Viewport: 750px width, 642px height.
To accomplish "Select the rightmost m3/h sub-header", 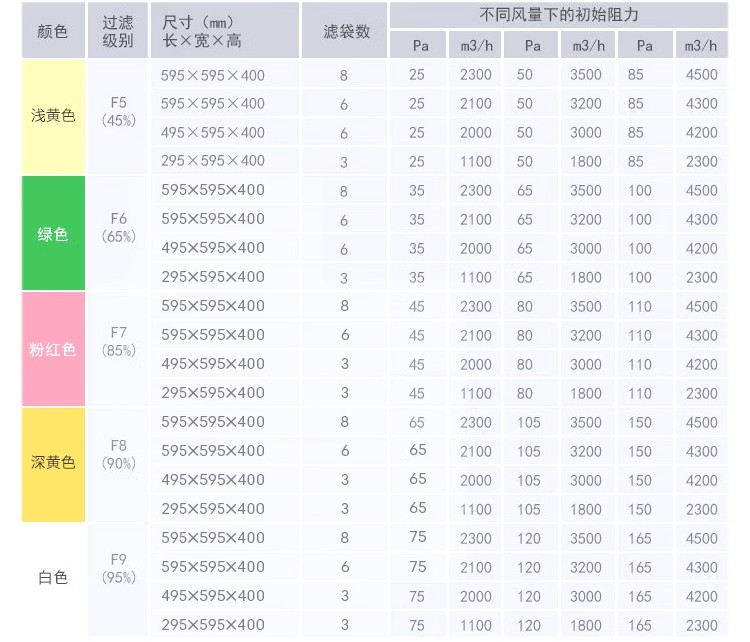I will click(702, 45).
